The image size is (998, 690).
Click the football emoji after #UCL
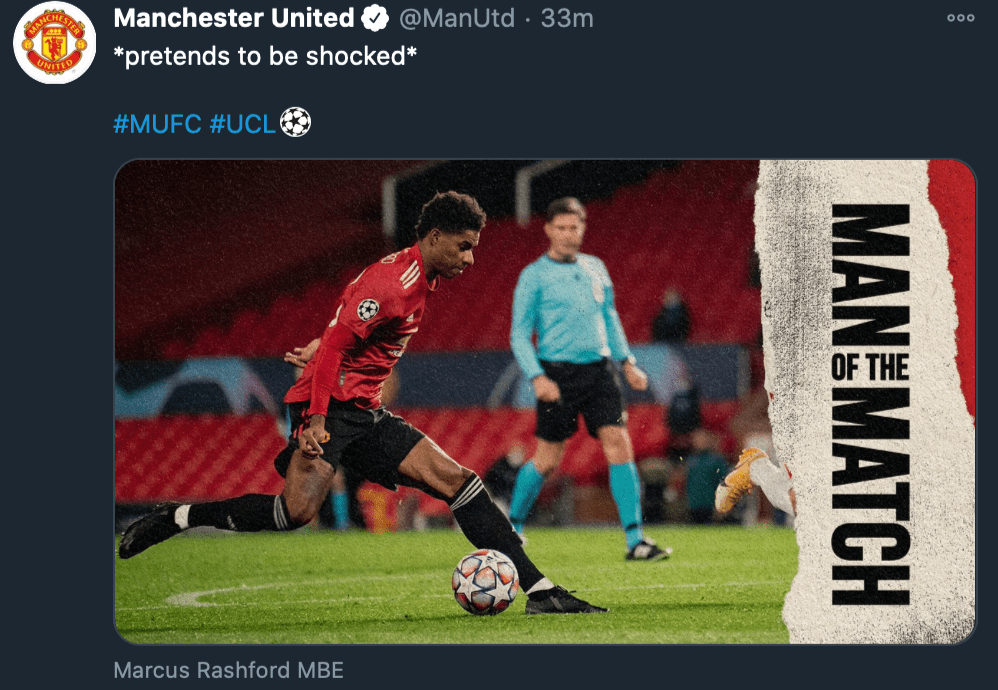pyautogui.click(x=295, y=122)
